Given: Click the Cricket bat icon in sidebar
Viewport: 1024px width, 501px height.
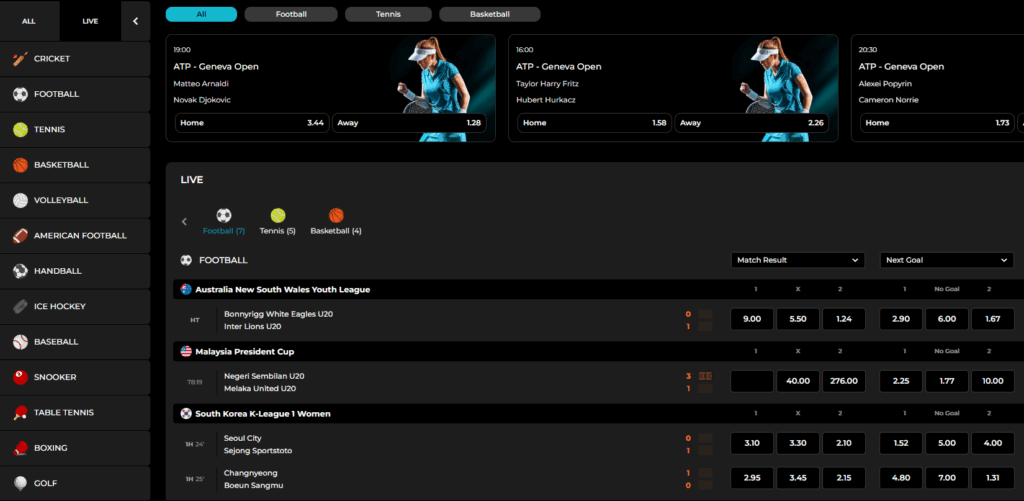Looking at the screenshot, I should 20,59.
